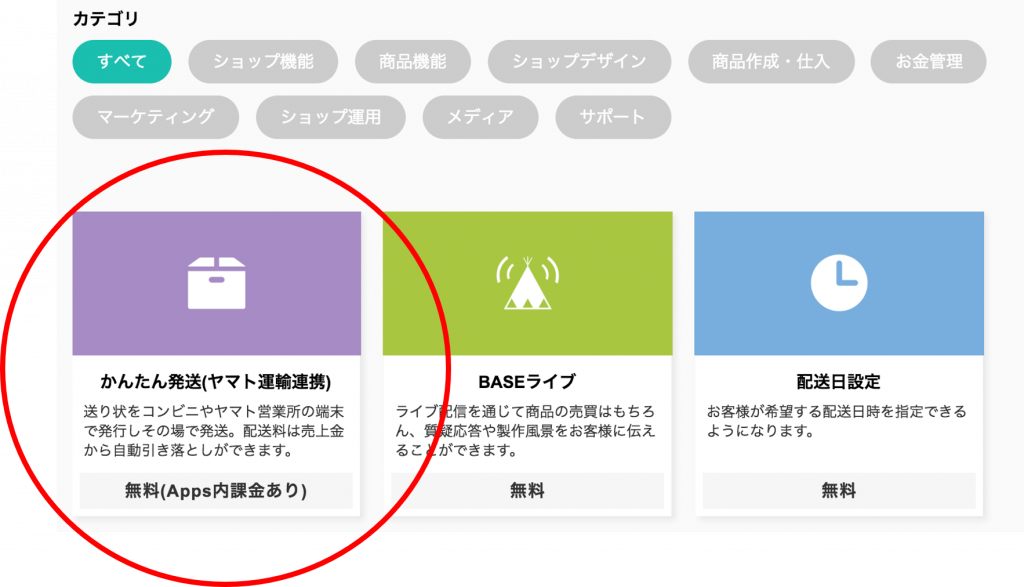Click 無料 label under 配送日設定
1024x587 pixels.
pyautogui.click(x=839, y=490)
